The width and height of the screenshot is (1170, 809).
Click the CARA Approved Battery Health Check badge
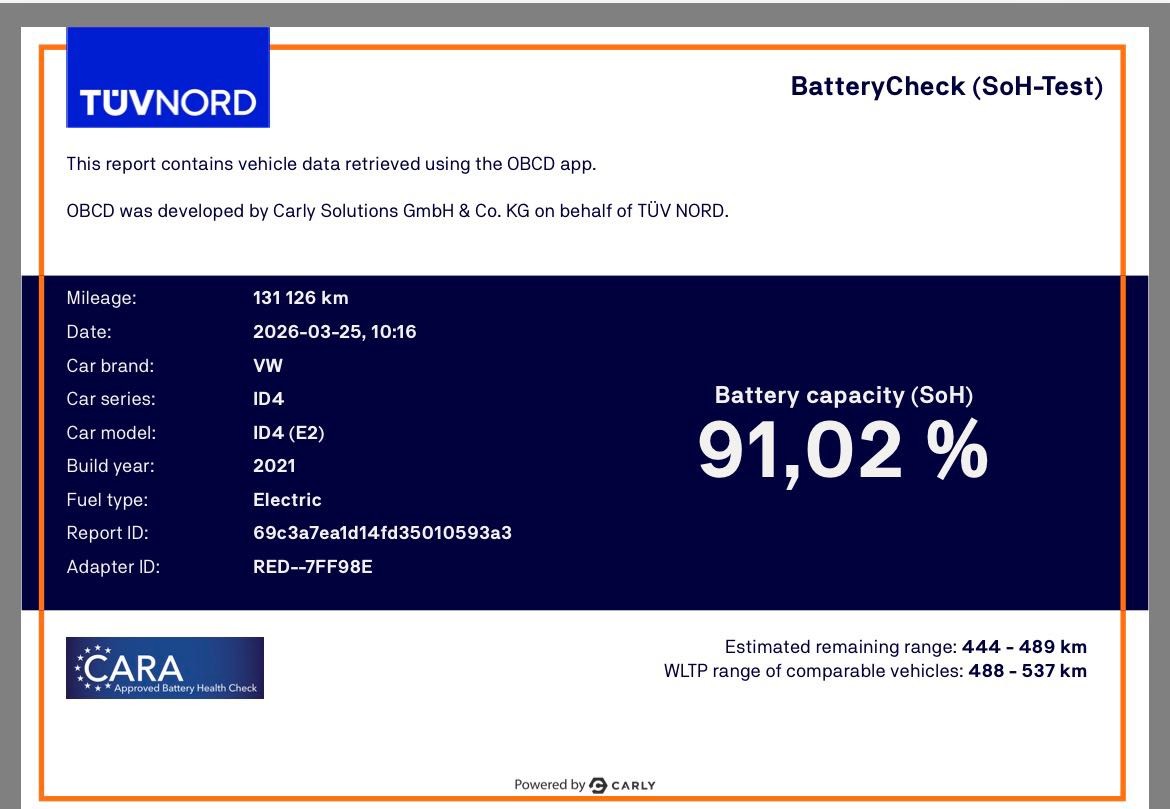(x=165, y=668)
